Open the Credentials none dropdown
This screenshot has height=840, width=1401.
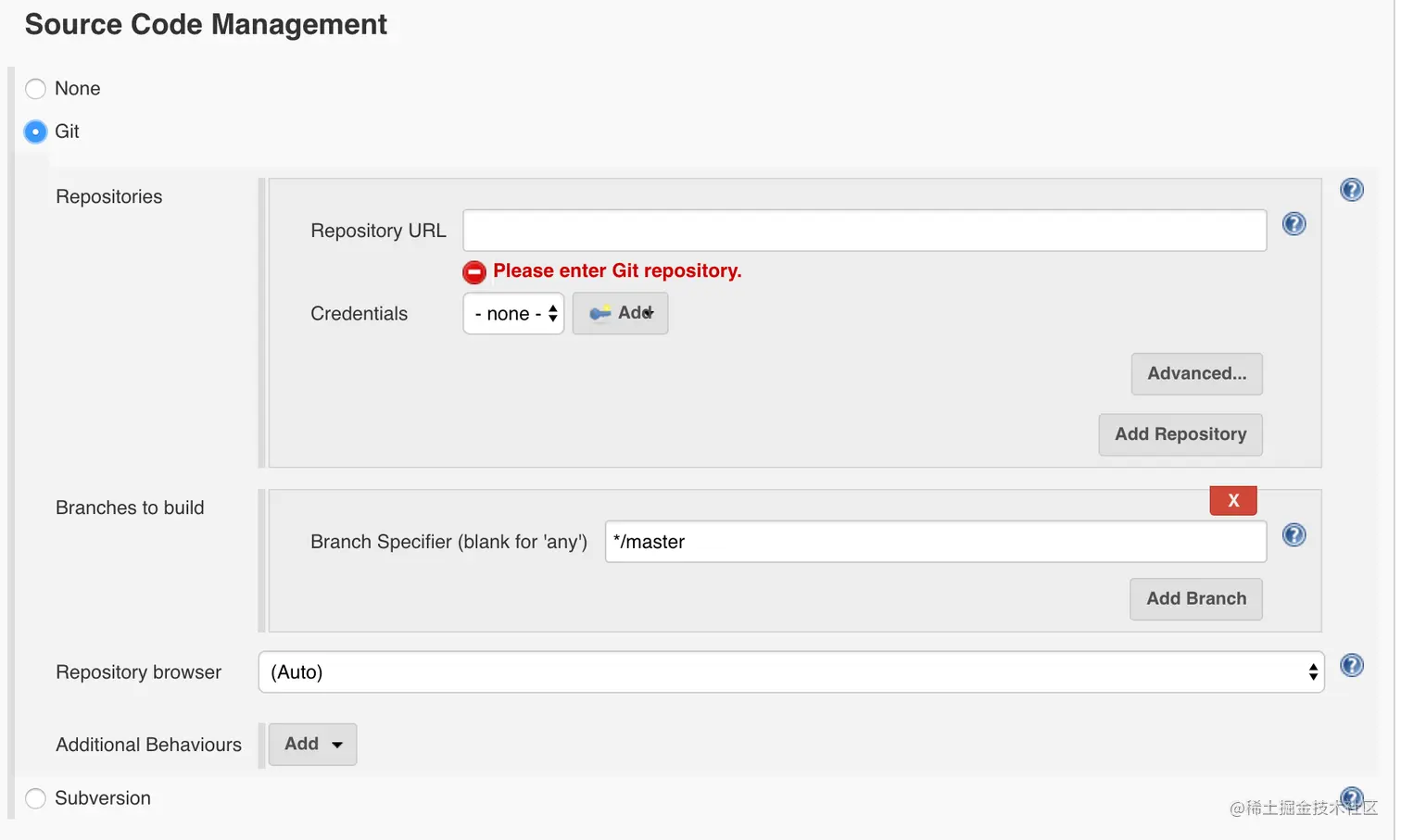513,314
